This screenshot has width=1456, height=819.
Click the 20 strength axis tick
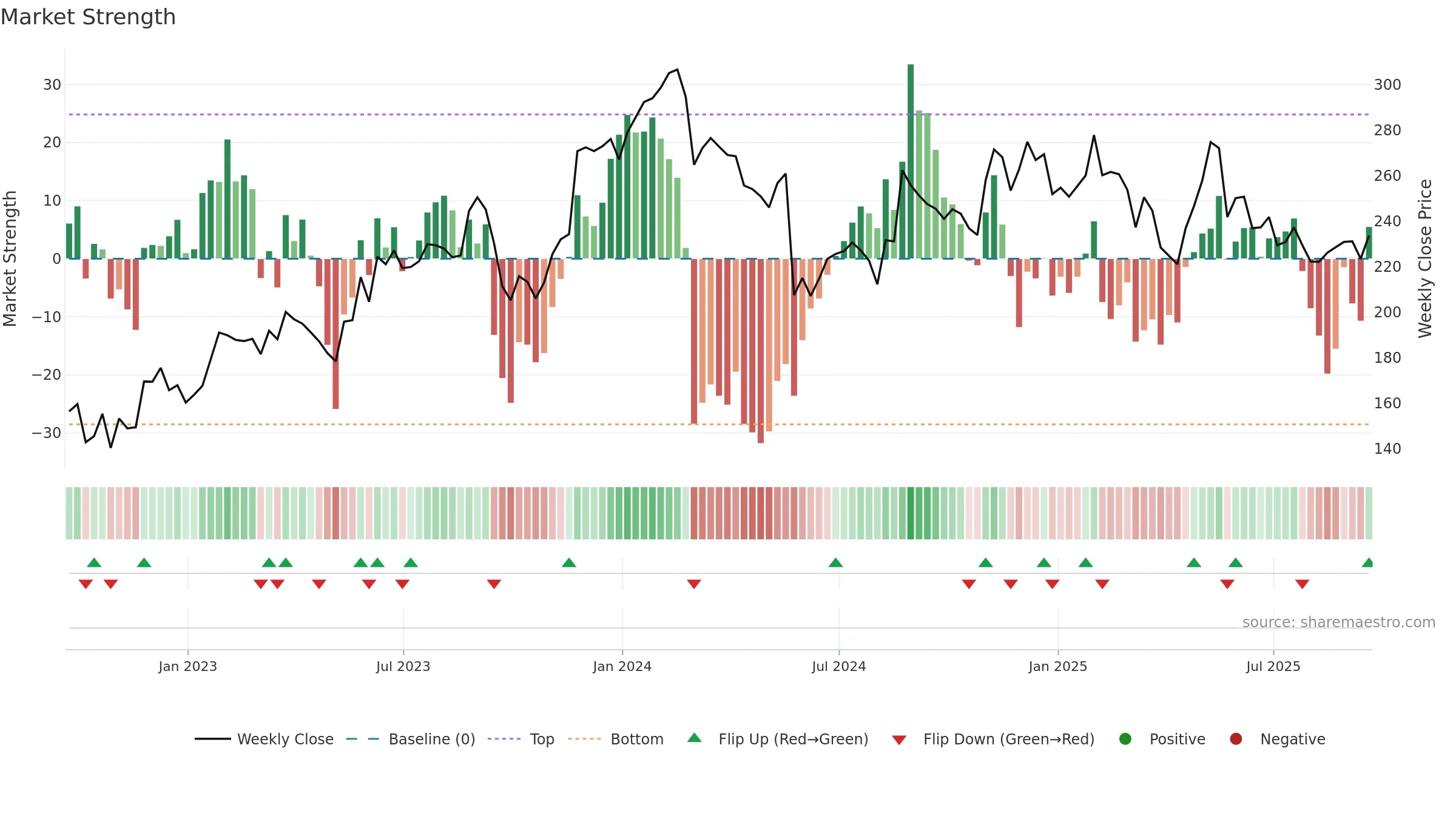click(52, 143)
